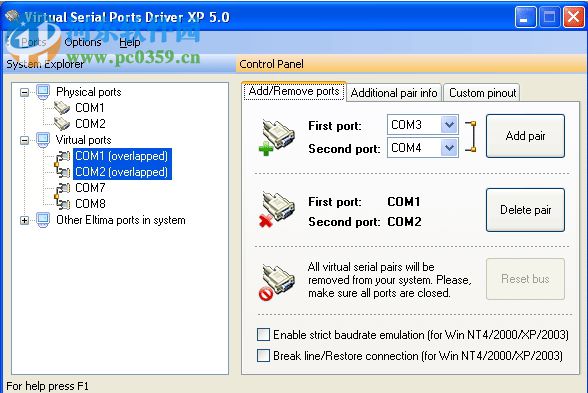Image resolution: width=588 pixels, height=393 pixels.
Task: Collapse the Physical ports tree node
Action: pos(24,92)
